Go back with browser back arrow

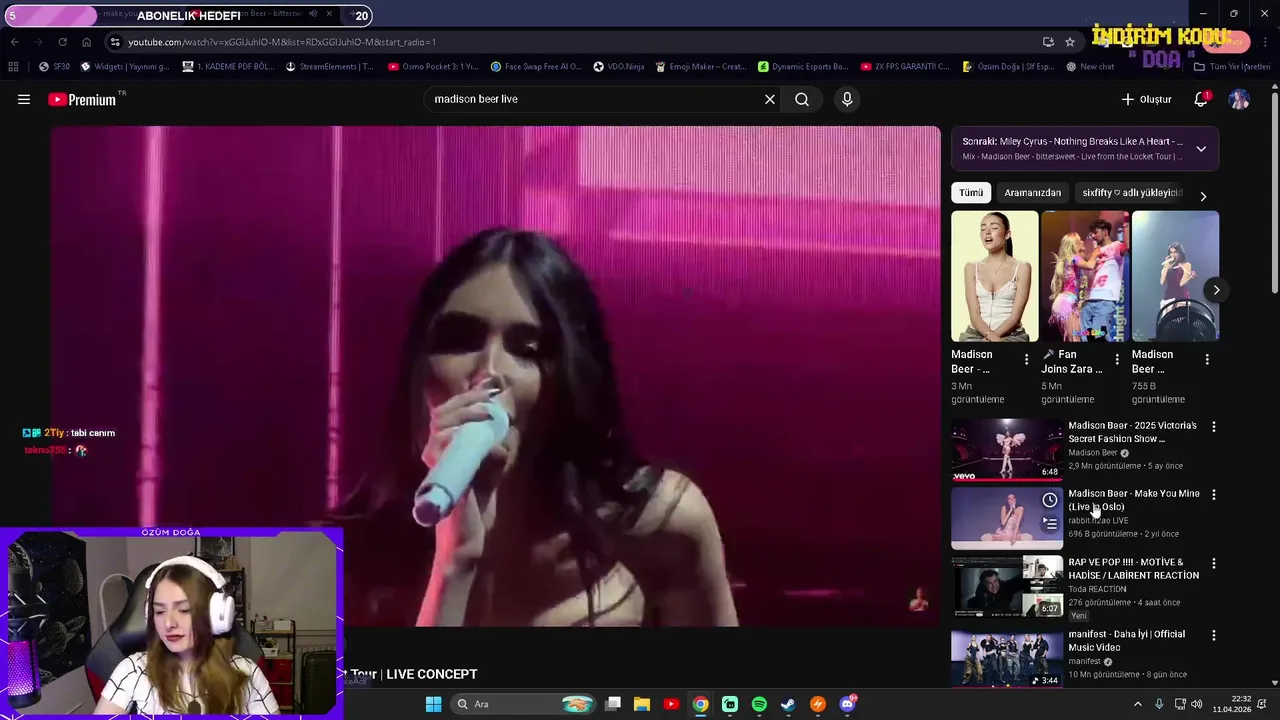[x=14, y=42]
